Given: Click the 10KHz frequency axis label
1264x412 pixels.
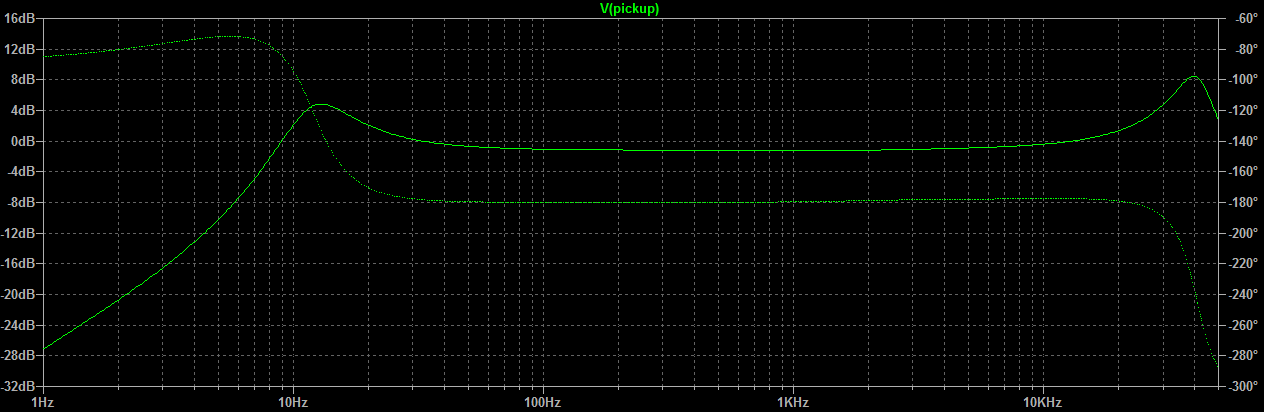Looking at the screenshot, I should (x=1043, y=402).
